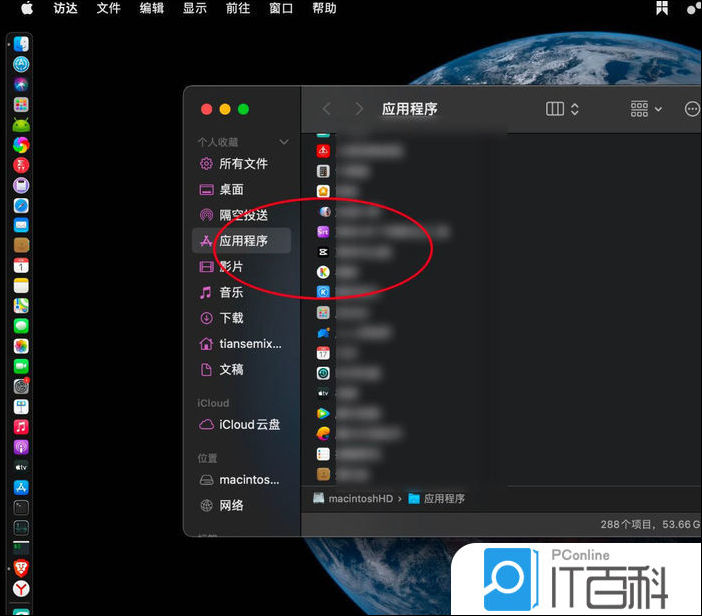This screenshot has width=702, height=616.
Task: Open the 显示 menu
Action: (195, 9)
